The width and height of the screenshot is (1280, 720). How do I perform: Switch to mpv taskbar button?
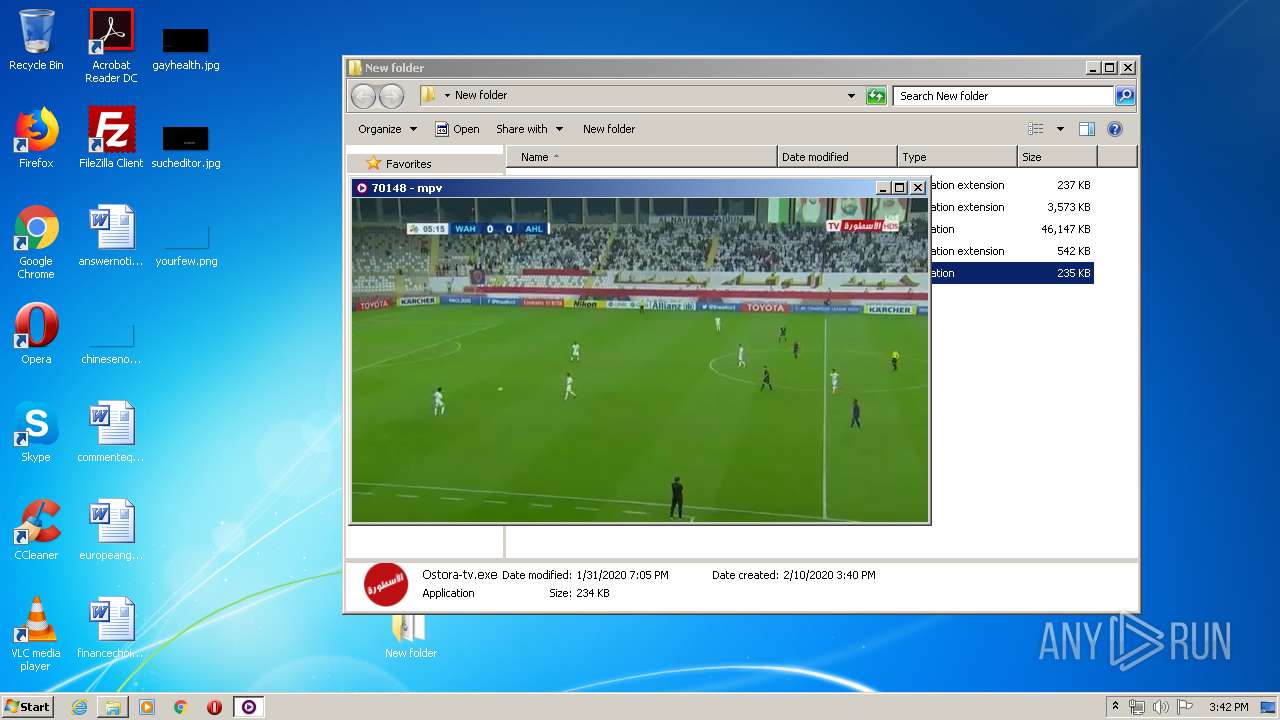tap(249, 707)
